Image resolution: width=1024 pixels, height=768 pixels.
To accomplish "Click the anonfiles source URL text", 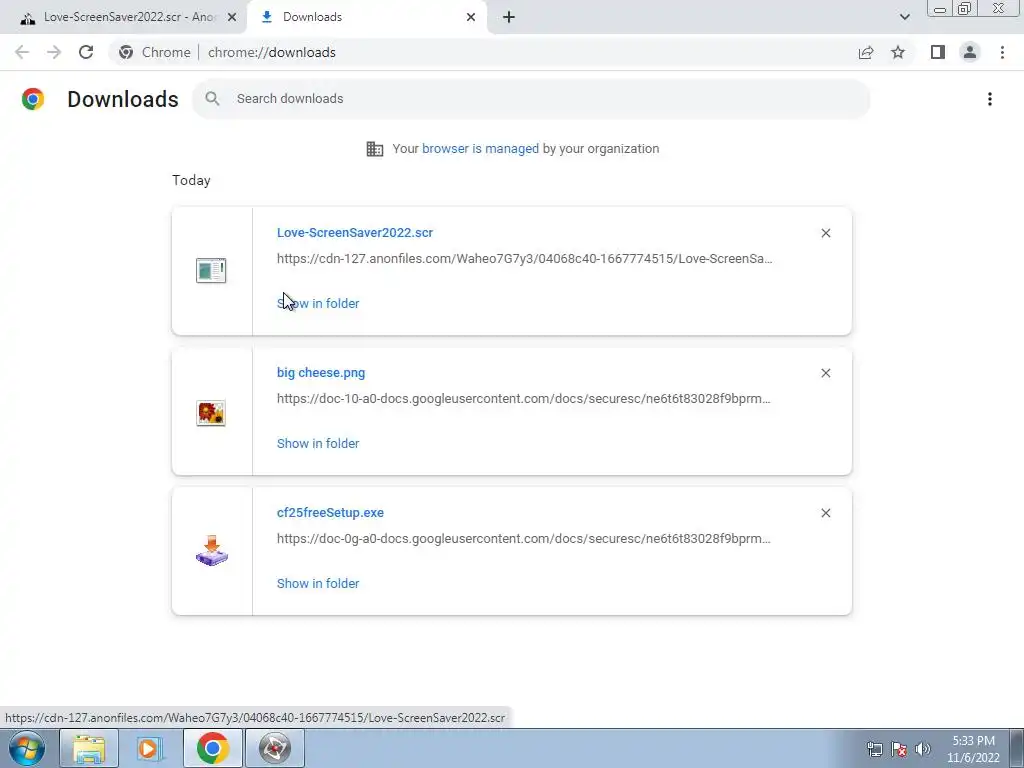I will pos(524,259).
